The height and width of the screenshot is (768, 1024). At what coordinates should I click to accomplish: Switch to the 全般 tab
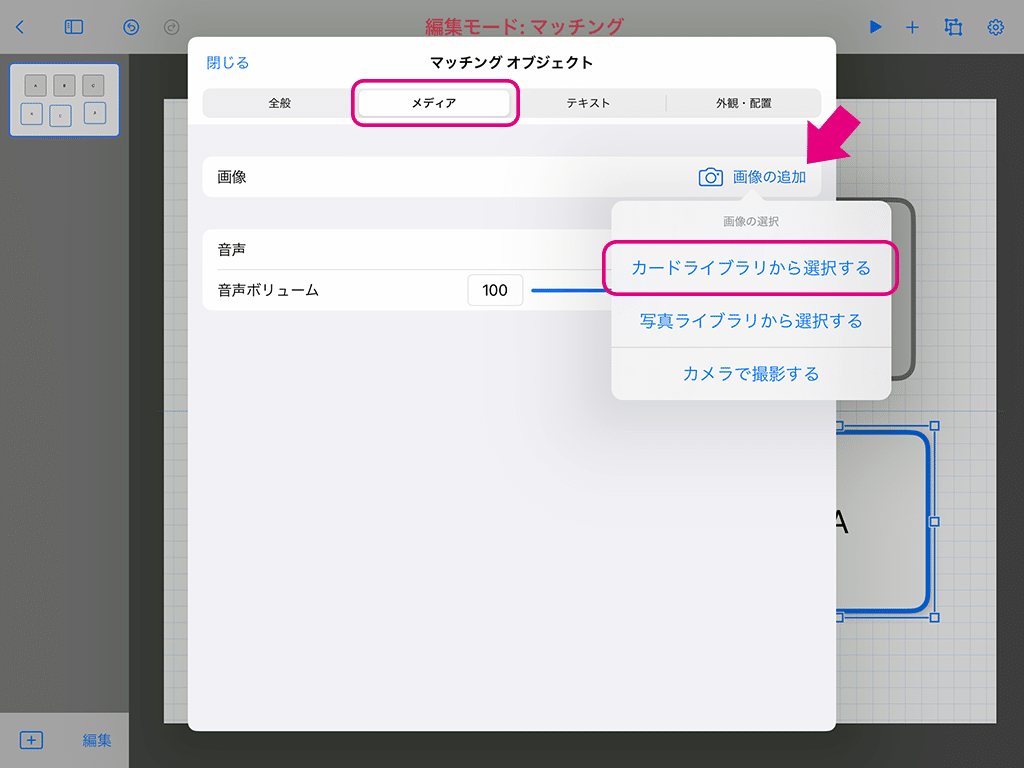coord(280,103)
